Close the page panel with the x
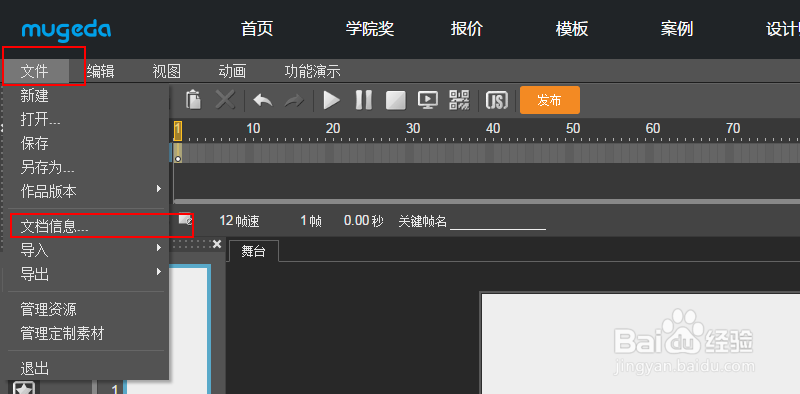 [217, 244]
